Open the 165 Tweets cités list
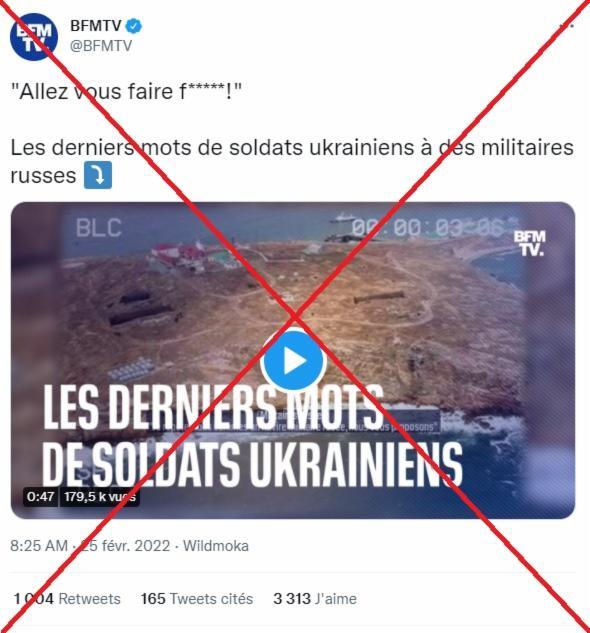 [x=197, y=599]
